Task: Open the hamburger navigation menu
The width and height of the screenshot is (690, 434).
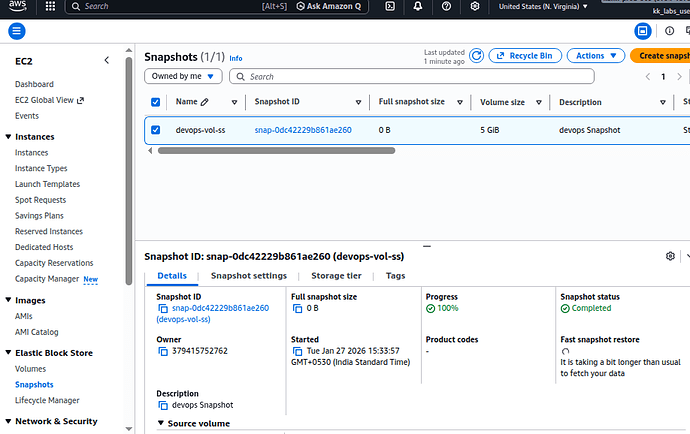Action: 17,31
